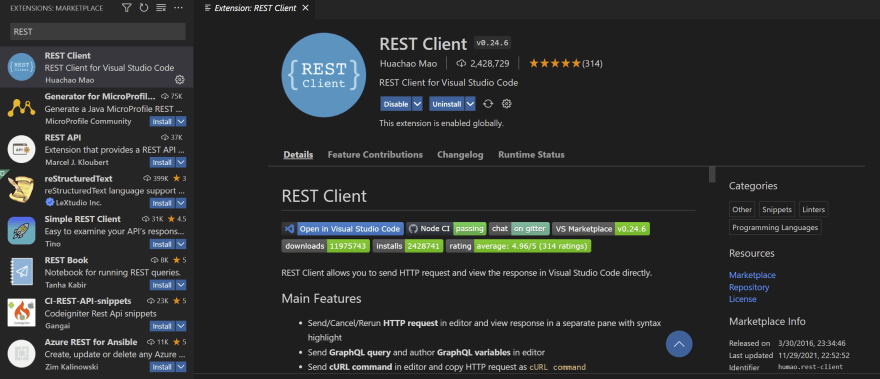This screenshot has width=880, height=379.
Task: Click publisher name Huachao Mao
Action: [x=408, y=63]
